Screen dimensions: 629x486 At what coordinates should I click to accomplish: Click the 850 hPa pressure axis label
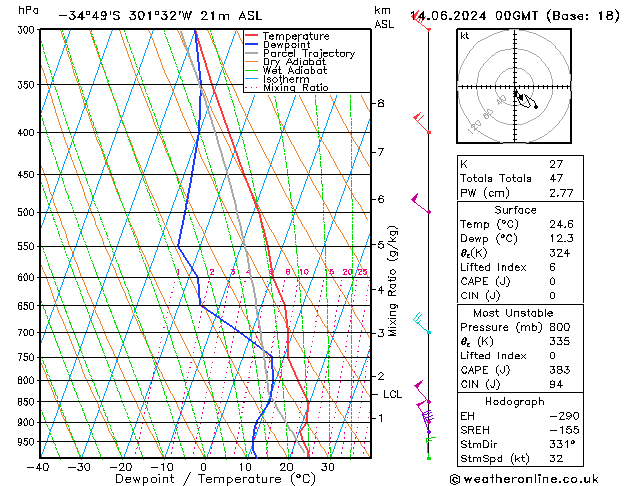pos(26,401)
